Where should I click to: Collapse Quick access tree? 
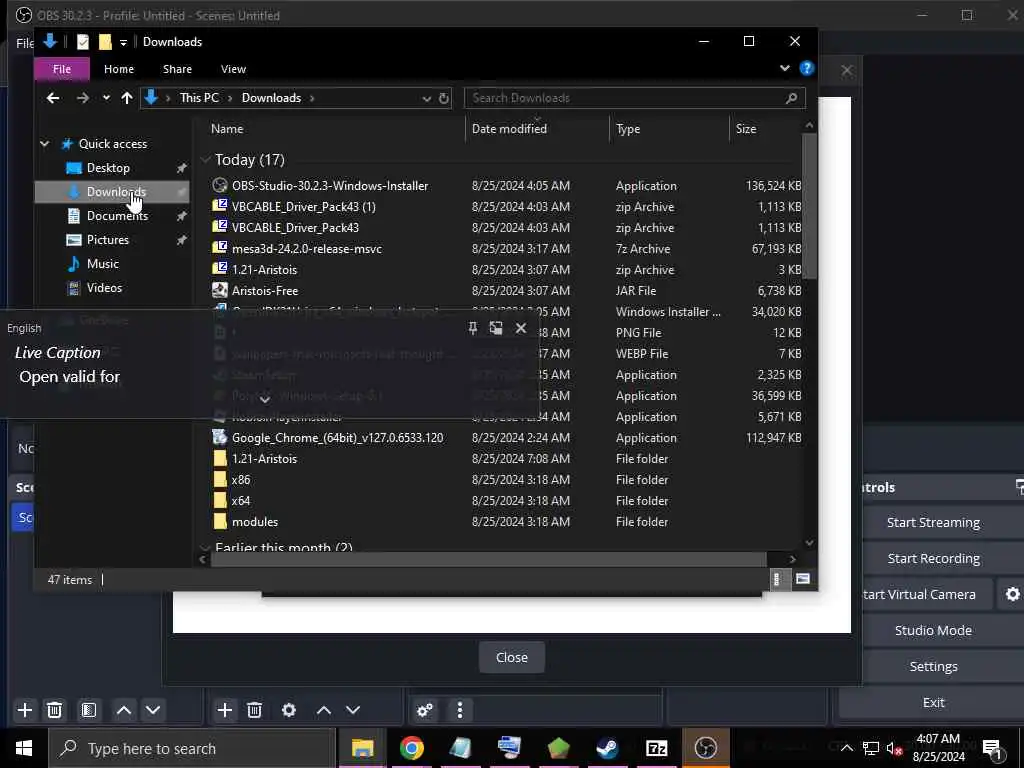44,144
